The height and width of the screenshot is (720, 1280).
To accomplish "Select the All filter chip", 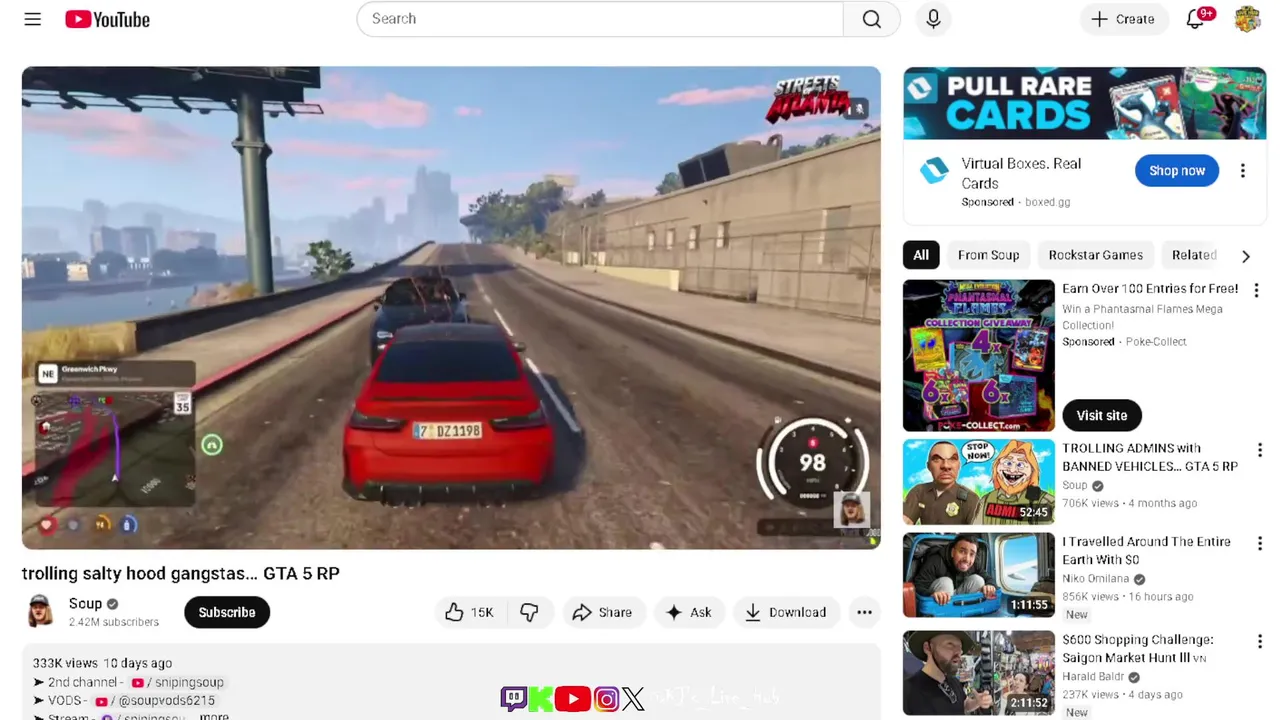I will click(921, 255).
